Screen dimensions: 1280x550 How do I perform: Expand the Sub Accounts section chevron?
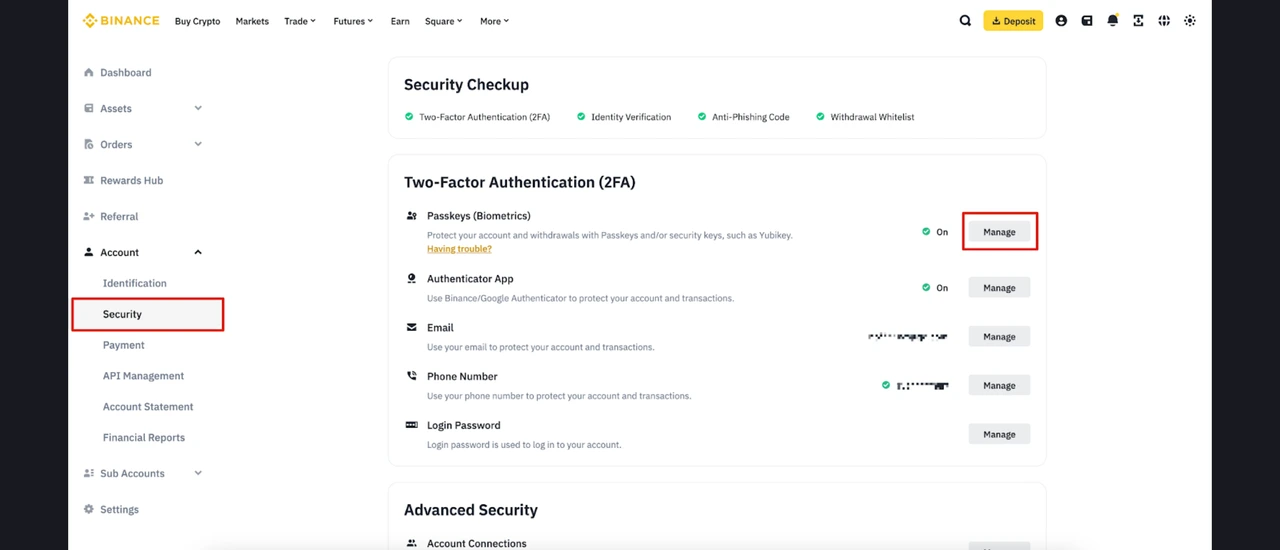(198, 473)
